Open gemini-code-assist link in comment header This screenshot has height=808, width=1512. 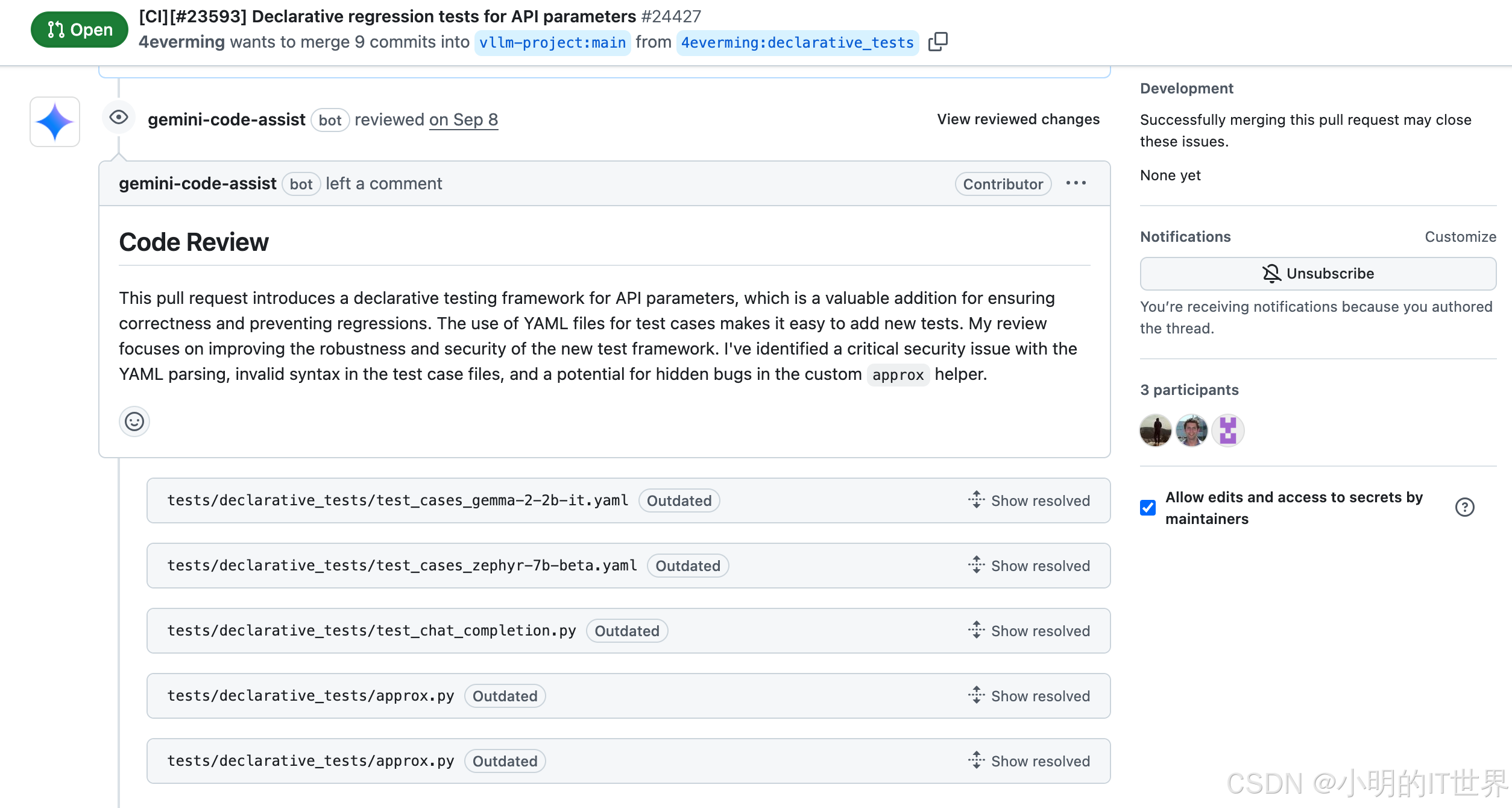(198, 183)
